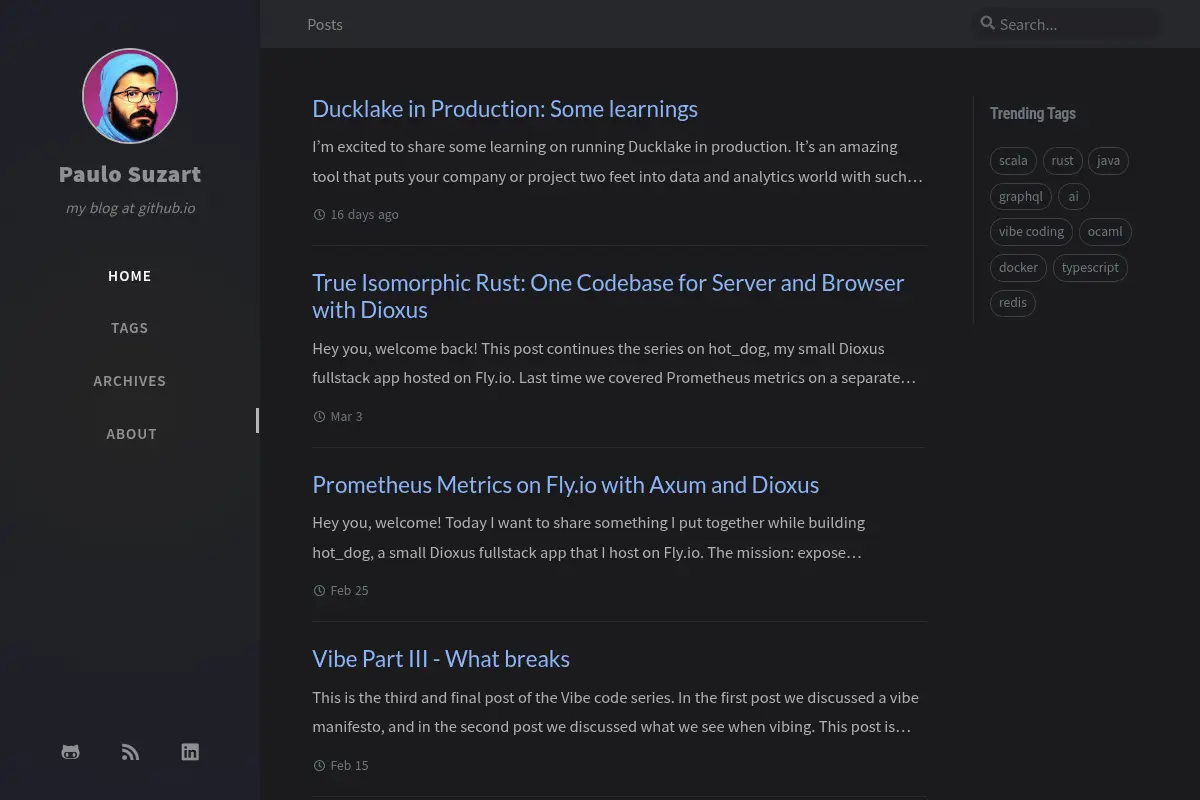This screenshot has width=1200, height=800.
Task: Select the 'java' trending tag
Action: [x=1108, y=161]
